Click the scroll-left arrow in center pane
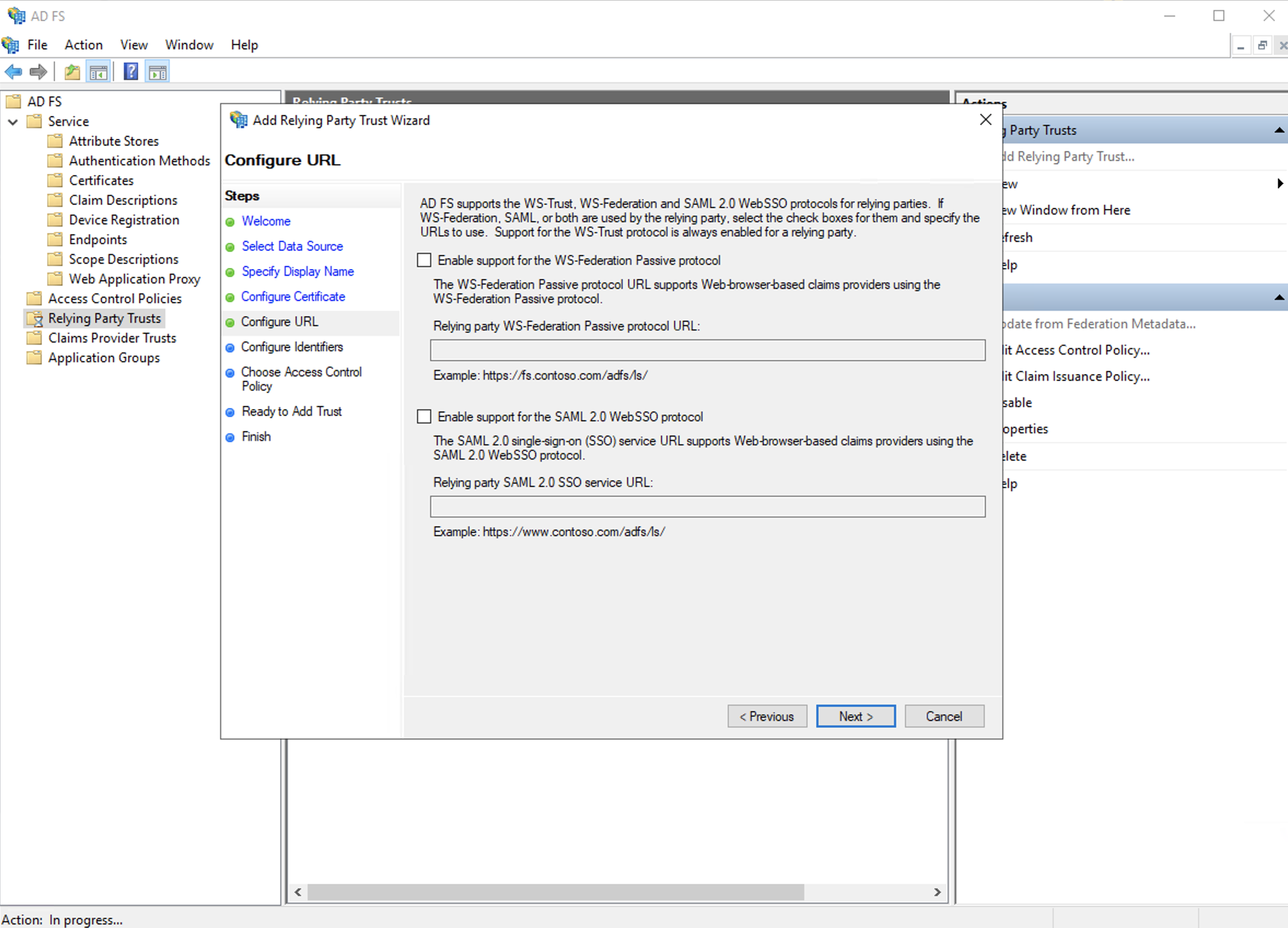 pos(298,892)
